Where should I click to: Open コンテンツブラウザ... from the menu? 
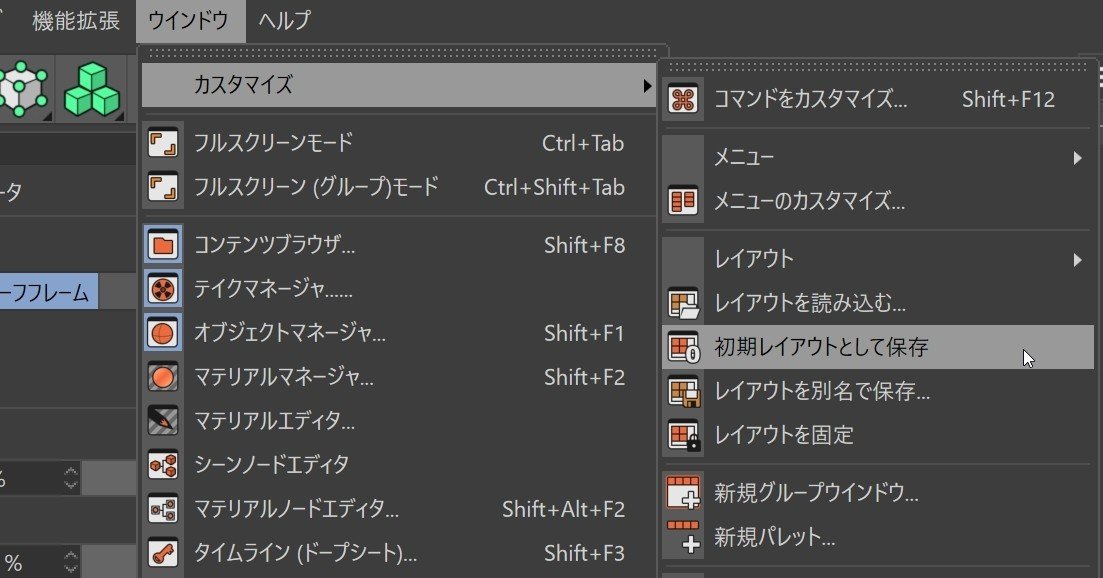(398, 245)
